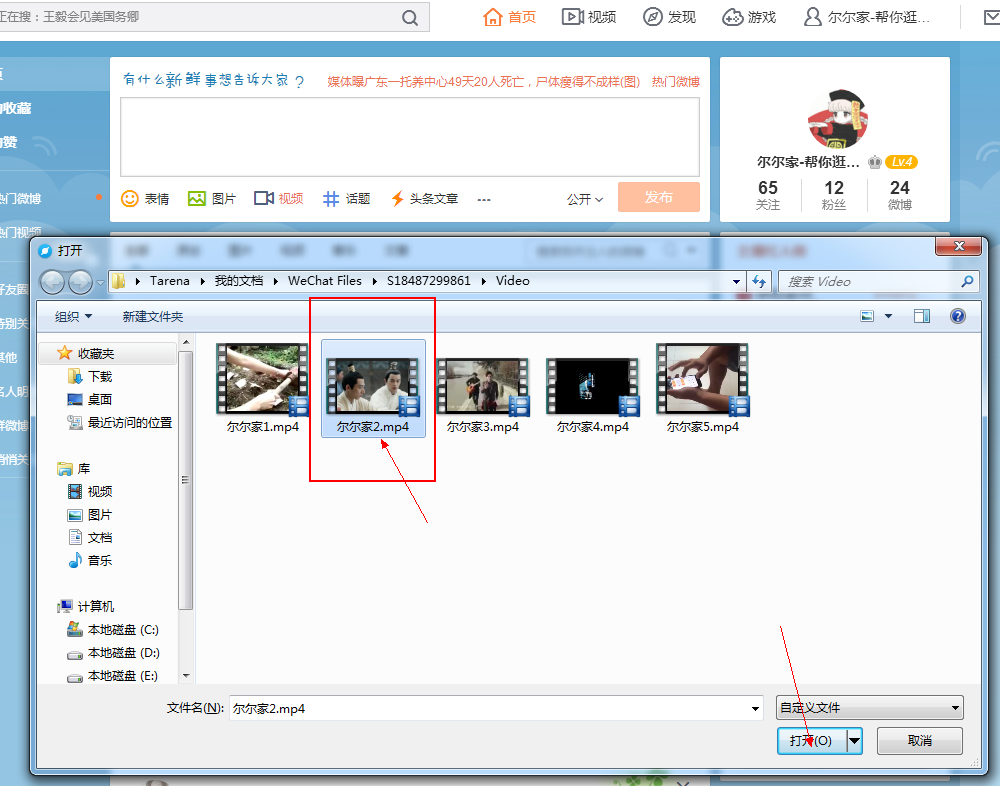Screen dimensions: 1000x786
Task: Select 本地磁盘 (C:) drive
Action: pos(113,630)
